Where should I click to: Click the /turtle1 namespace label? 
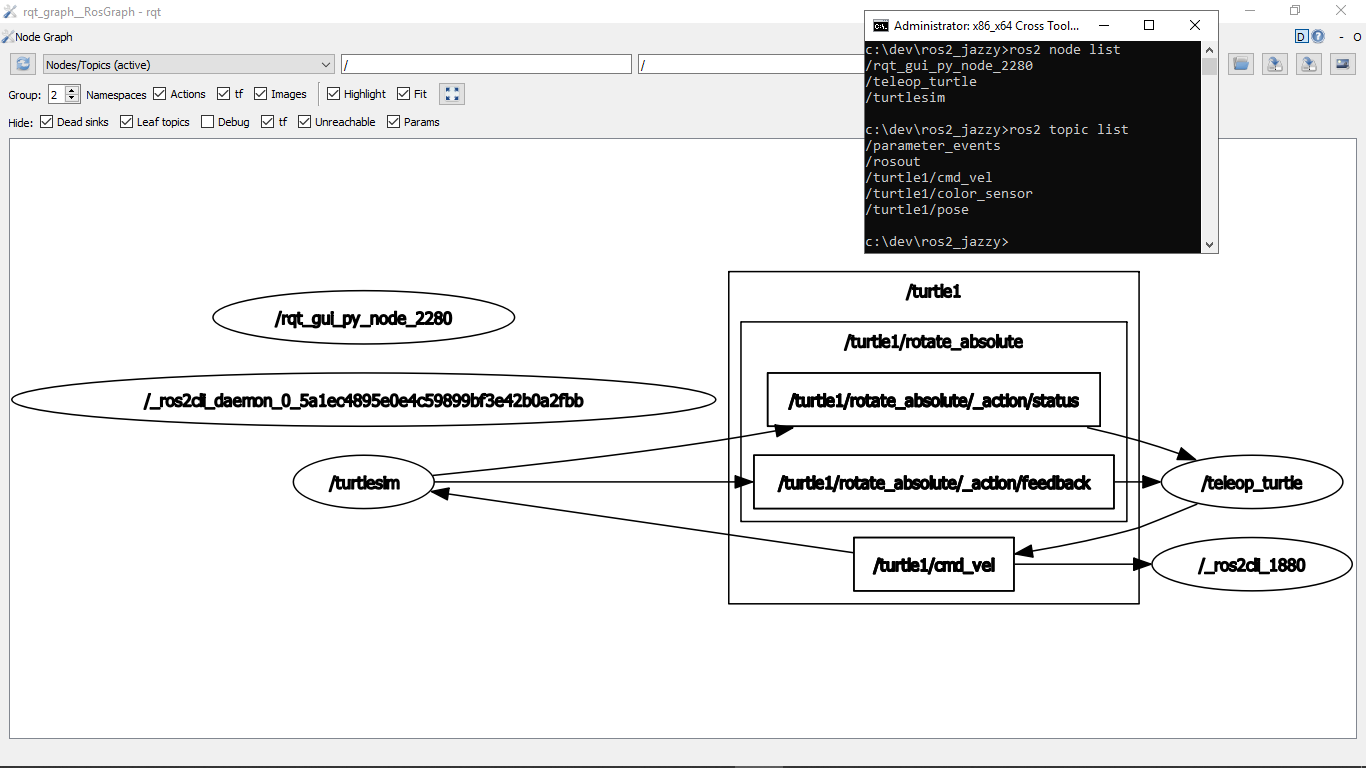(933, 292)
